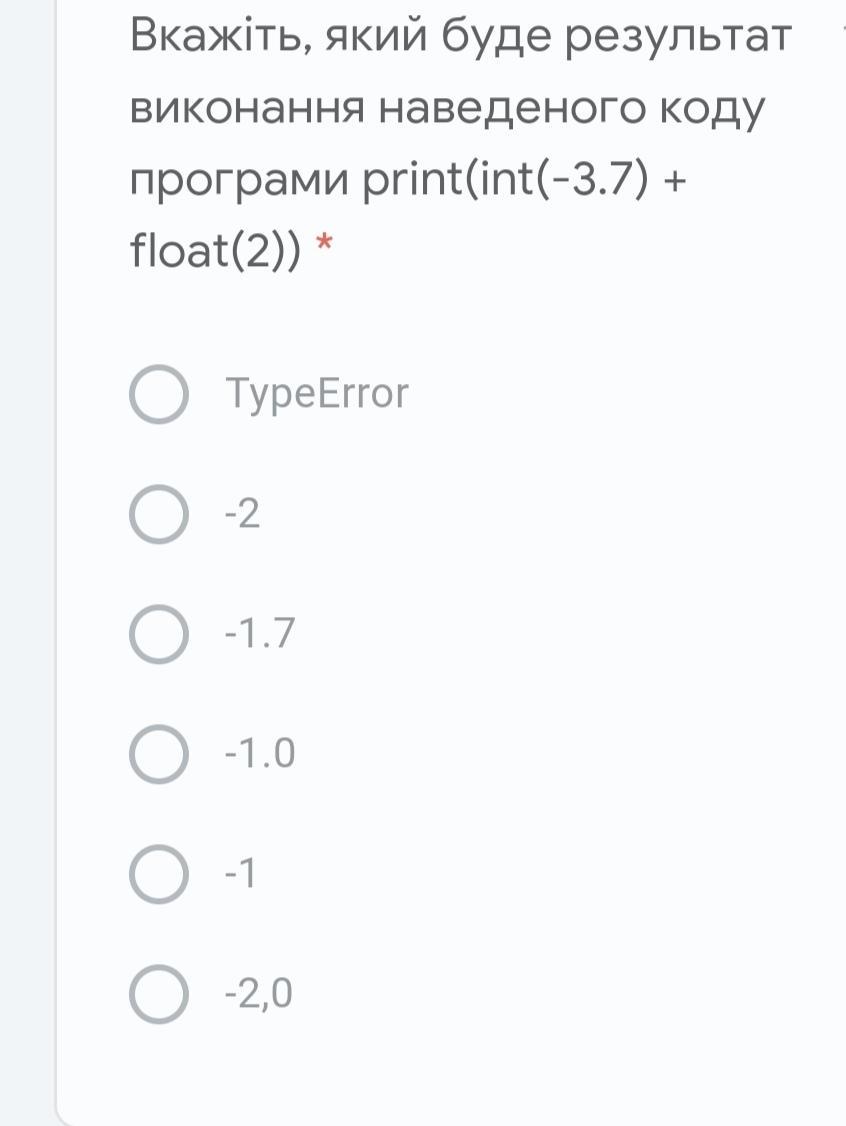Click the "-2,0" answer label text
Viewport: 846px width, 1126px height.
(259, 995)
